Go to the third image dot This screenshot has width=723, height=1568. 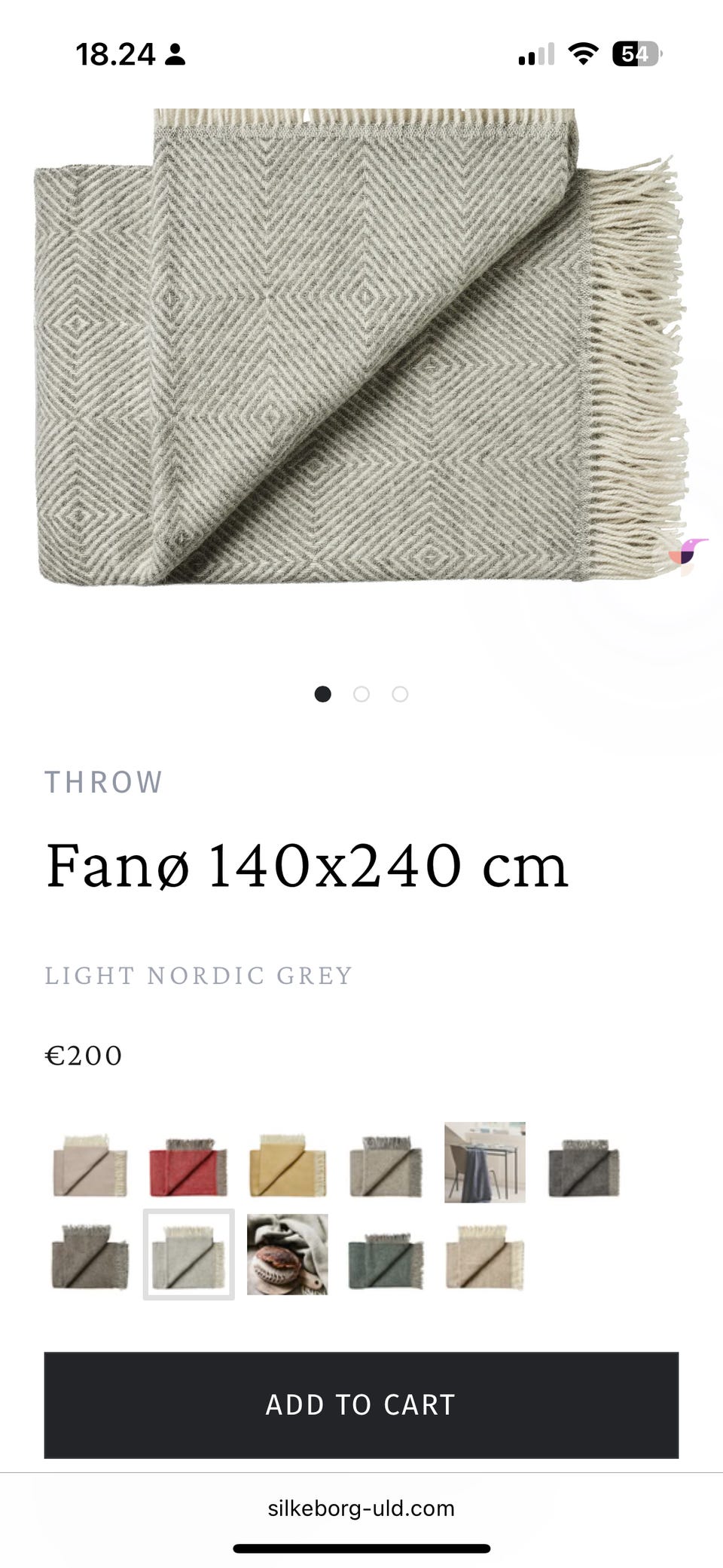point(400,694)
